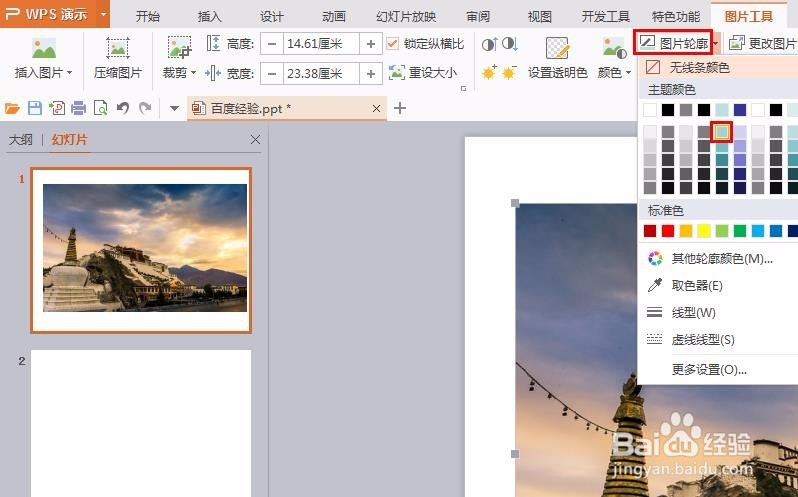The height and width of the screenshot is (497, 798).
Task: Click the Print icon
Action: (78, 108)
